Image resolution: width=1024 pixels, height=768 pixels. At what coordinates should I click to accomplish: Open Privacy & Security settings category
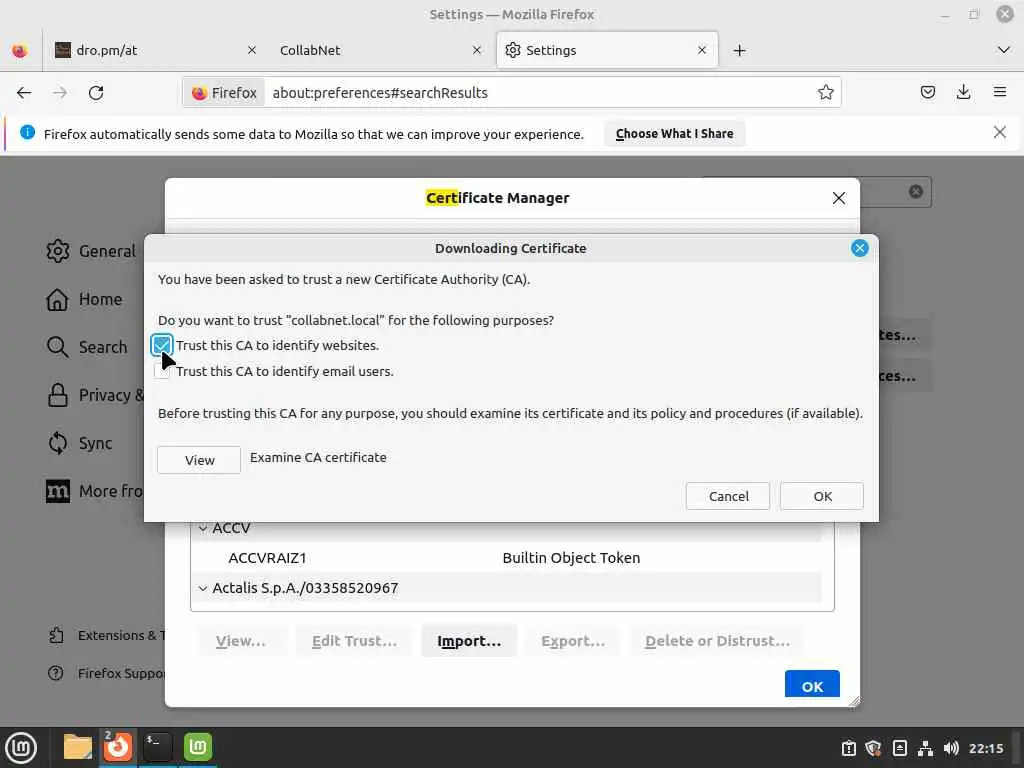click(95, 396)
